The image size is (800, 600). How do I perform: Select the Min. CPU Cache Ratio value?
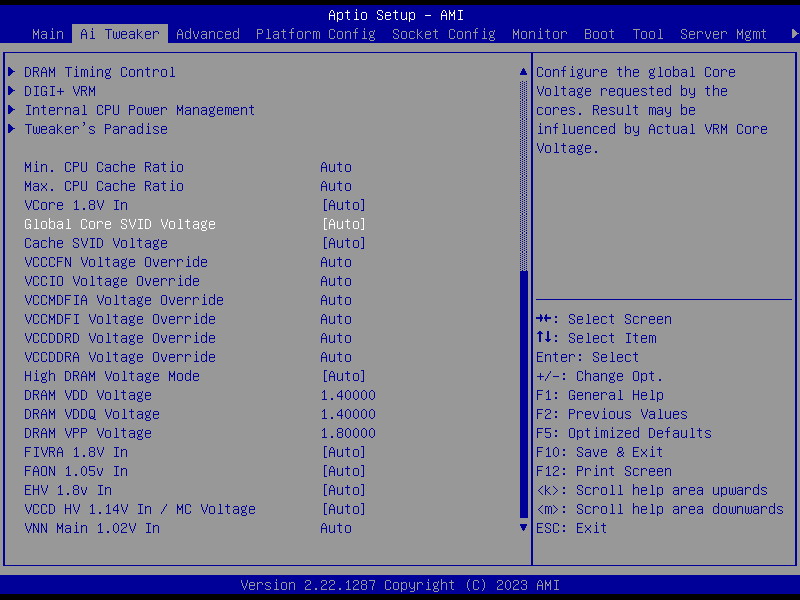pyautogui.click(x=336, y=167)
